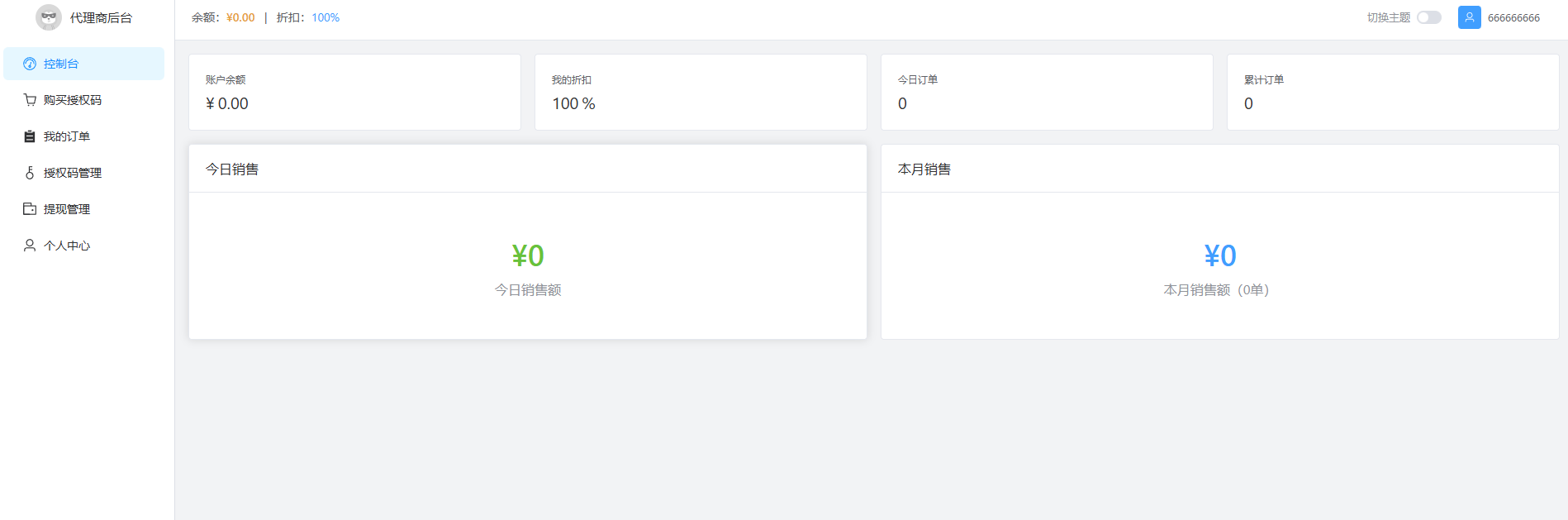Click the 折扣 100% link in header
The height and width of the screenshot is (520, 1568).
point(325,17)
